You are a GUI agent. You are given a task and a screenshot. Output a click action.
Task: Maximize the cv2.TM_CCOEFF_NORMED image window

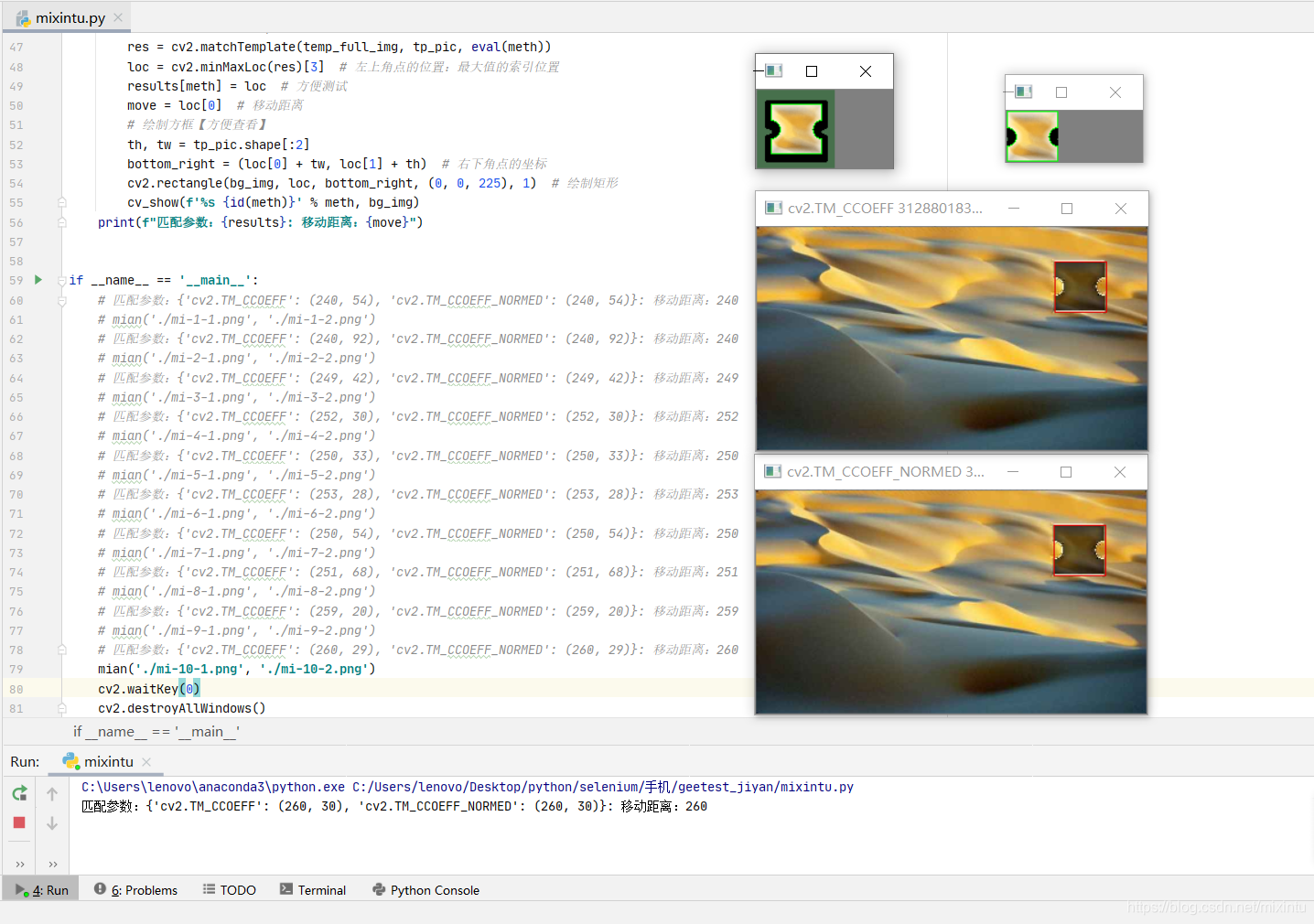[x=1066, y=472]
